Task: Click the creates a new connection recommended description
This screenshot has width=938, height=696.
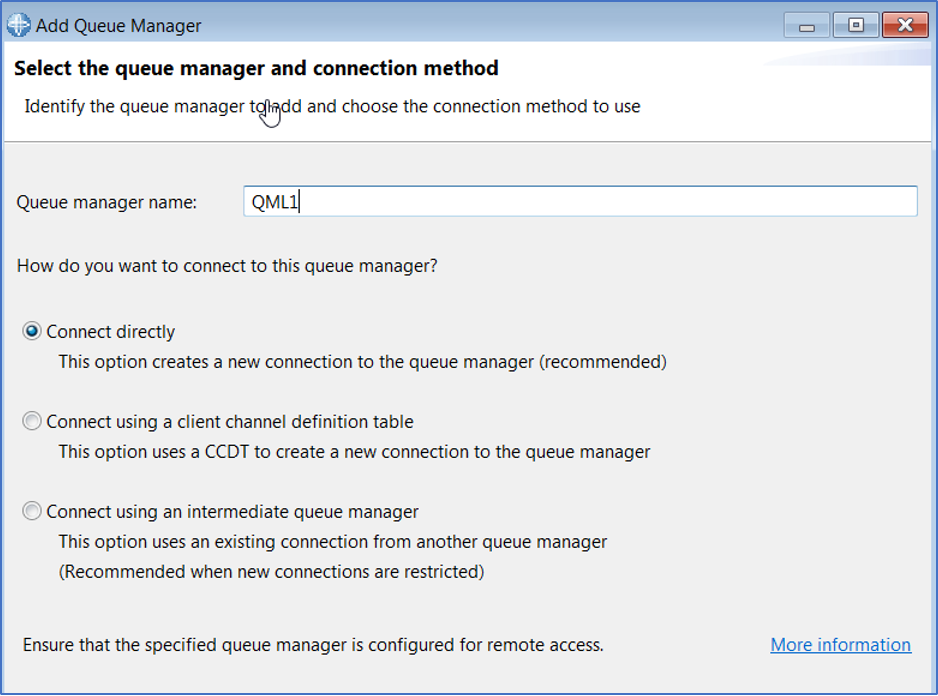Action: click(x=362, y=362)
